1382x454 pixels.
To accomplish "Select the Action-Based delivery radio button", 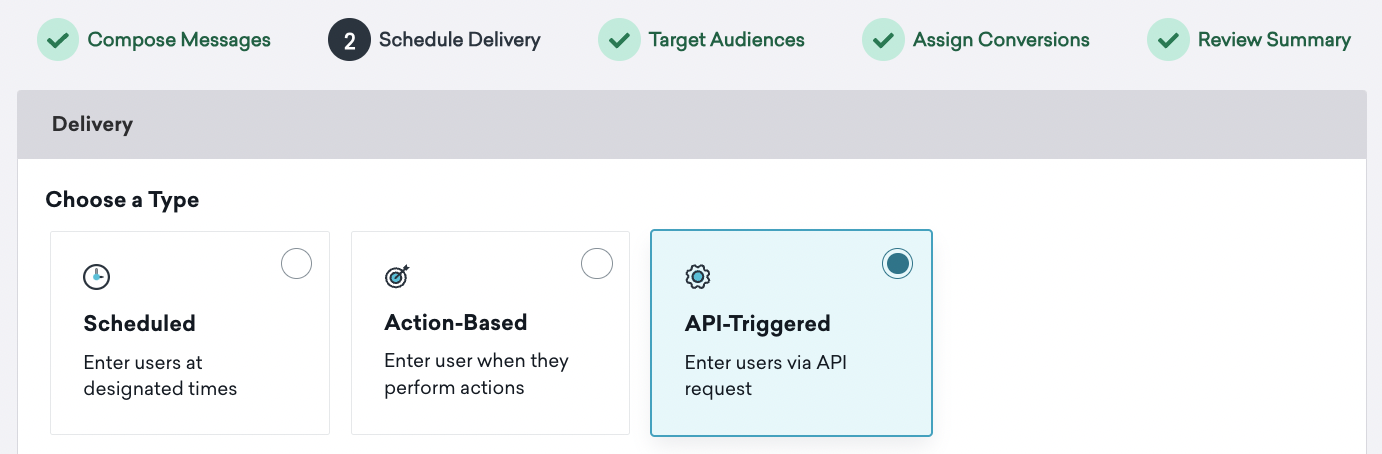I will click(x=597, y=264).
